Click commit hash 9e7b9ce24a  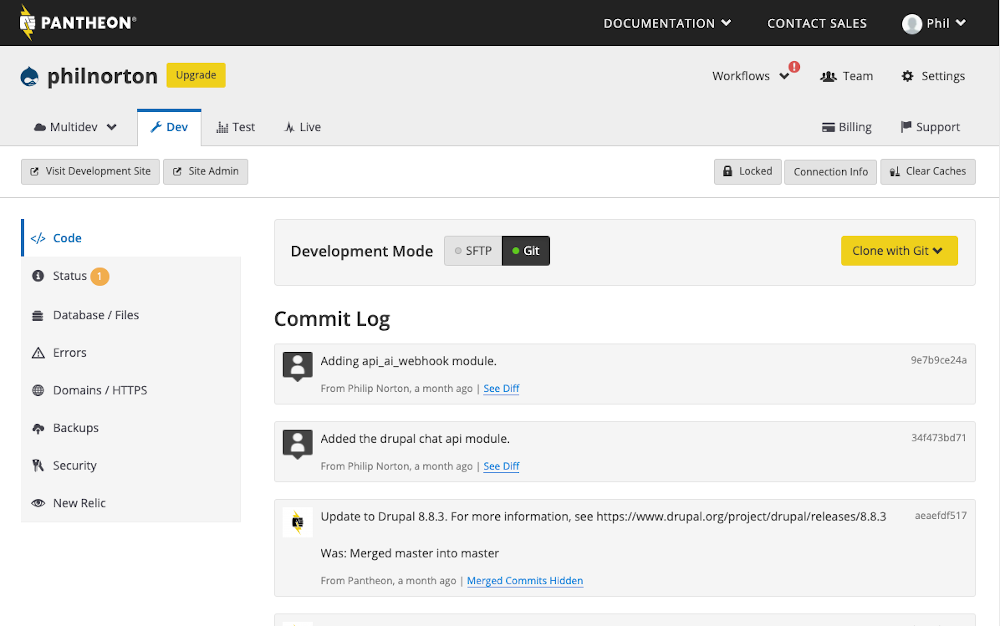coord(939,360)
